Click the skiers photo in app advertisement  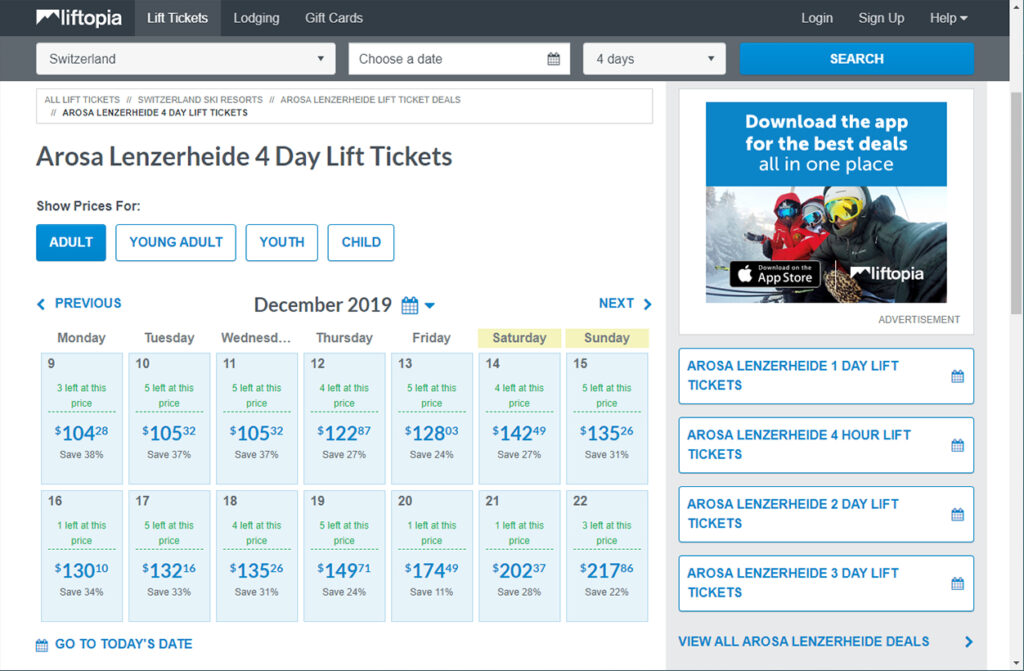[826, 244]
